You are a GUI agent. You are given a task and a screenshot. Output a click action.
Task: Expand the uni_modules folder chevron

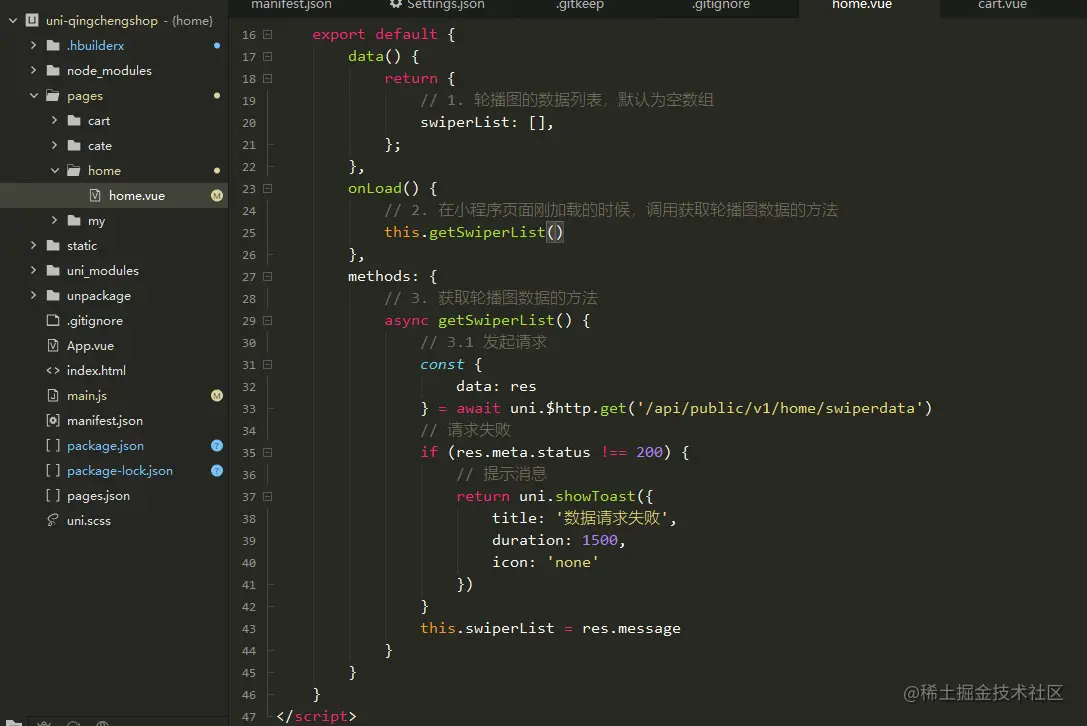(x=33, y=270)
